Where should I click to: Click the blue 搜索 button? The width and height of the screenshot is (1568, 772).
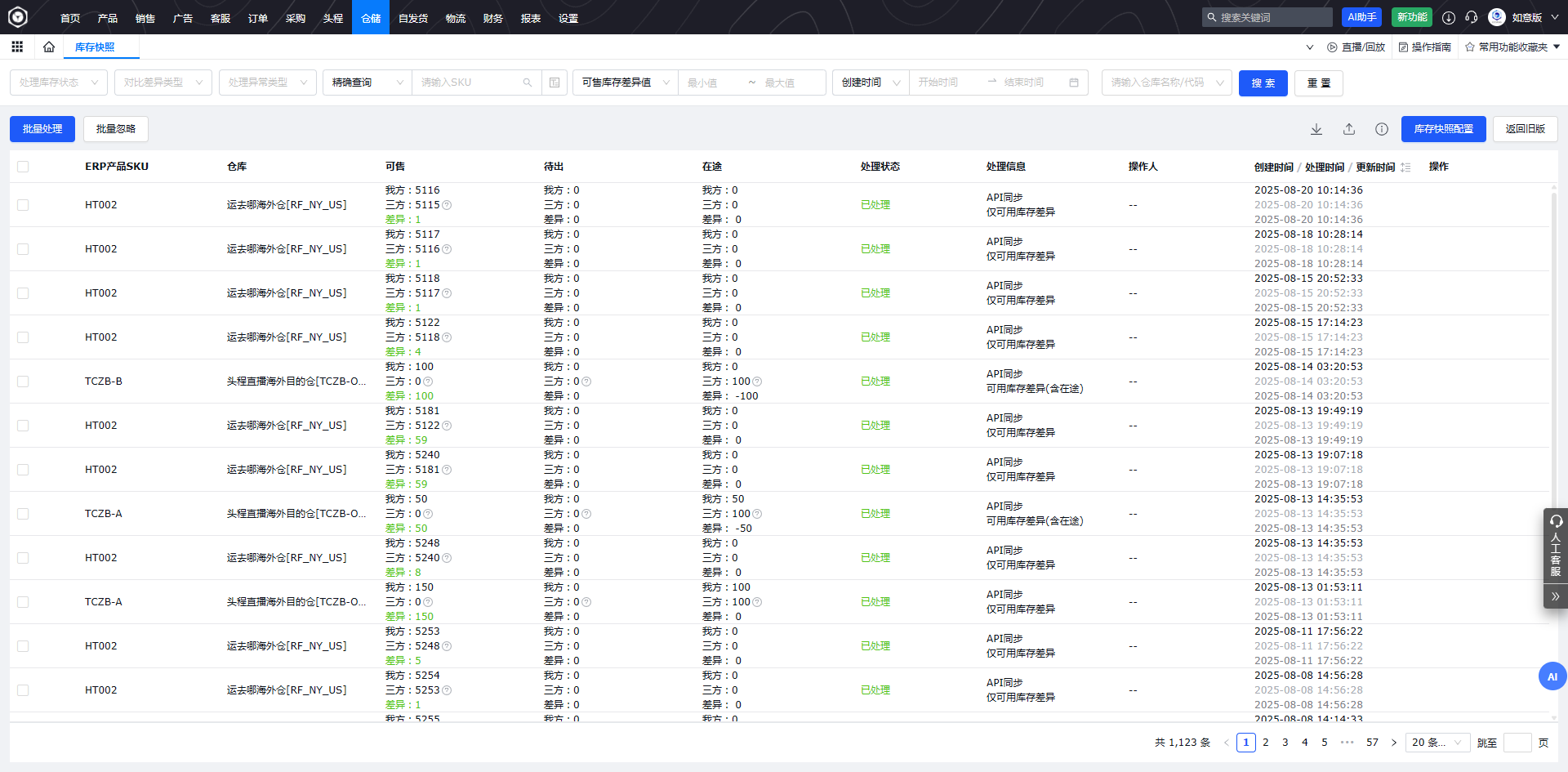coord(1263,83)
